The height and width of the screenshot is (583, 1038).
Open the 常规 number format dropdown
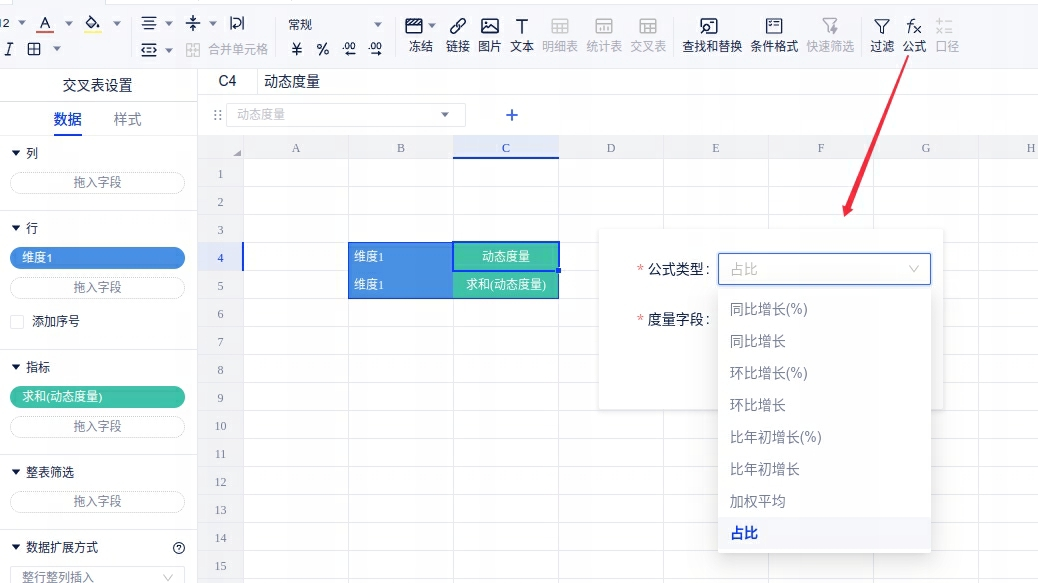pyautogui.click(x=335, y=25)
